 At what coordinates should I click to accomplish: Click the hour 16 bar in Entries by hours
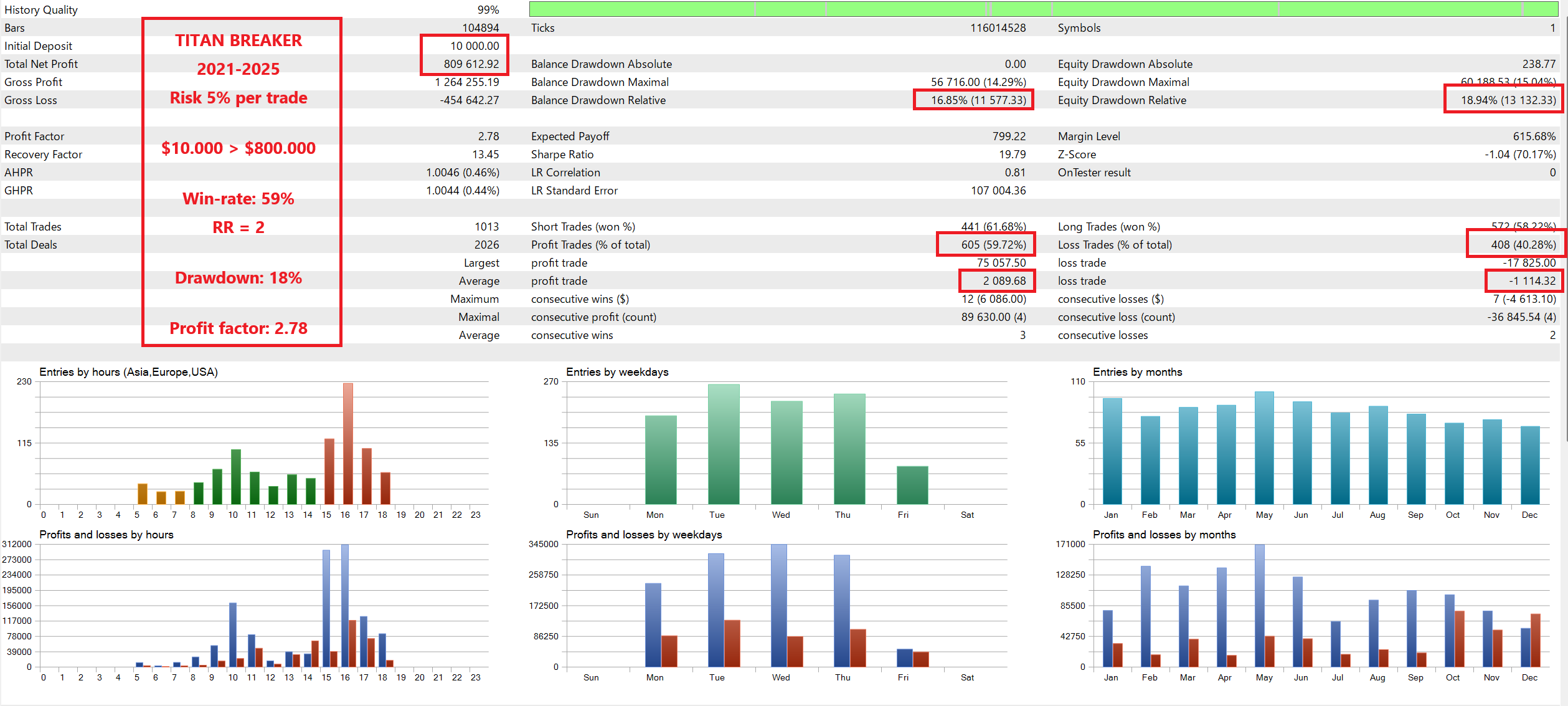click(348, 444)
